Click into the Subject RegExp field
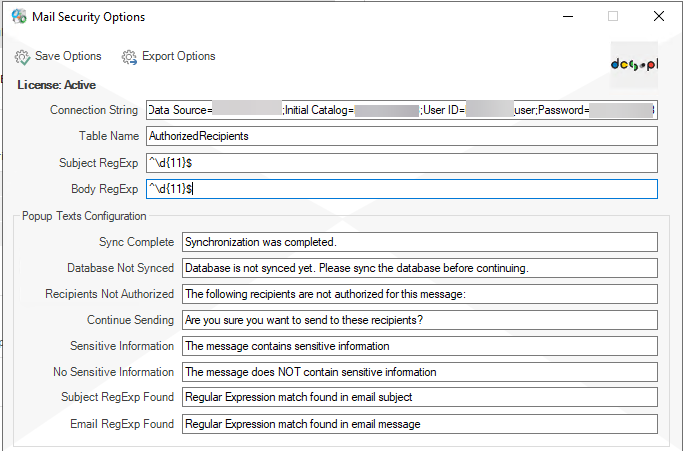 coord(402,163)
